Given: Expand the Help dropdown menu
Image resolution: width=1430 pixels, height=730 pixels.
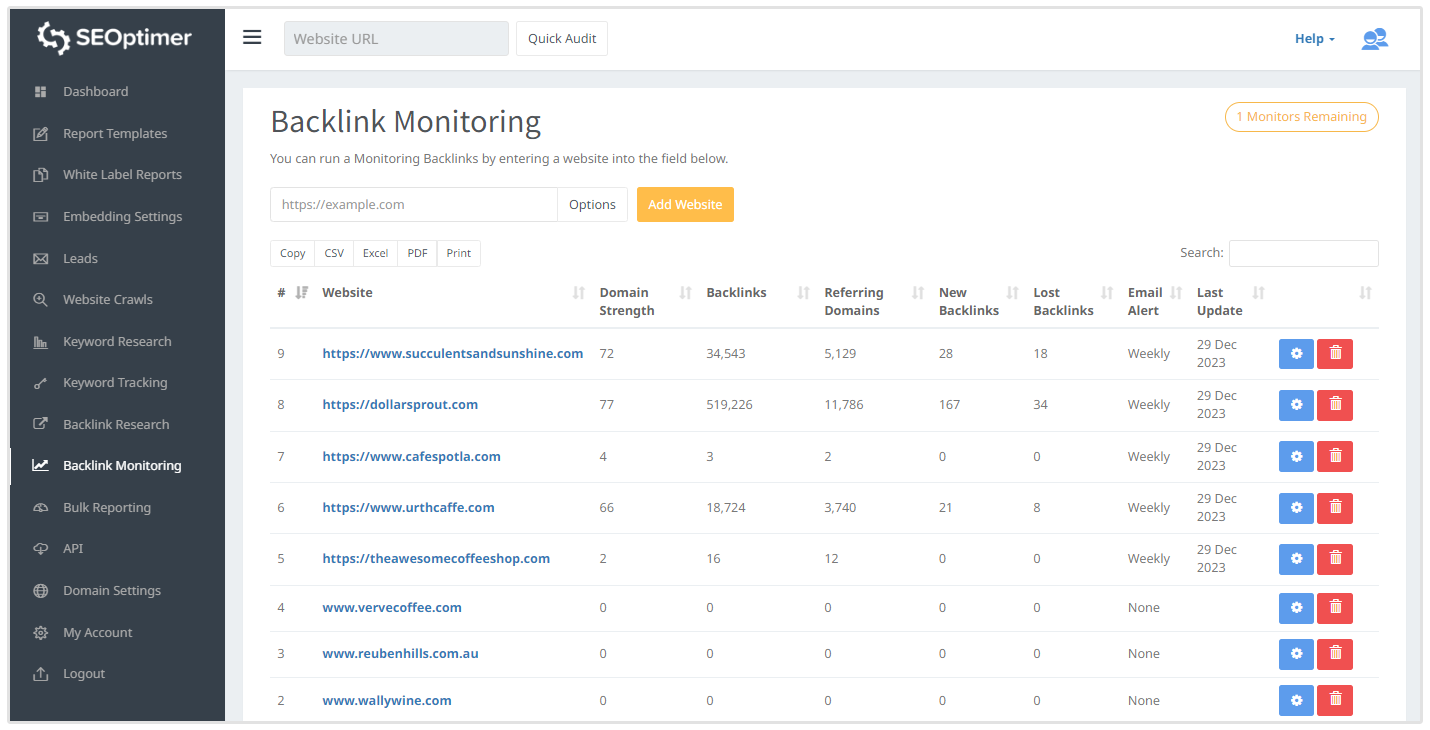Looking at the screenshot, I should pyautogui.click(x=1314, y=39).
